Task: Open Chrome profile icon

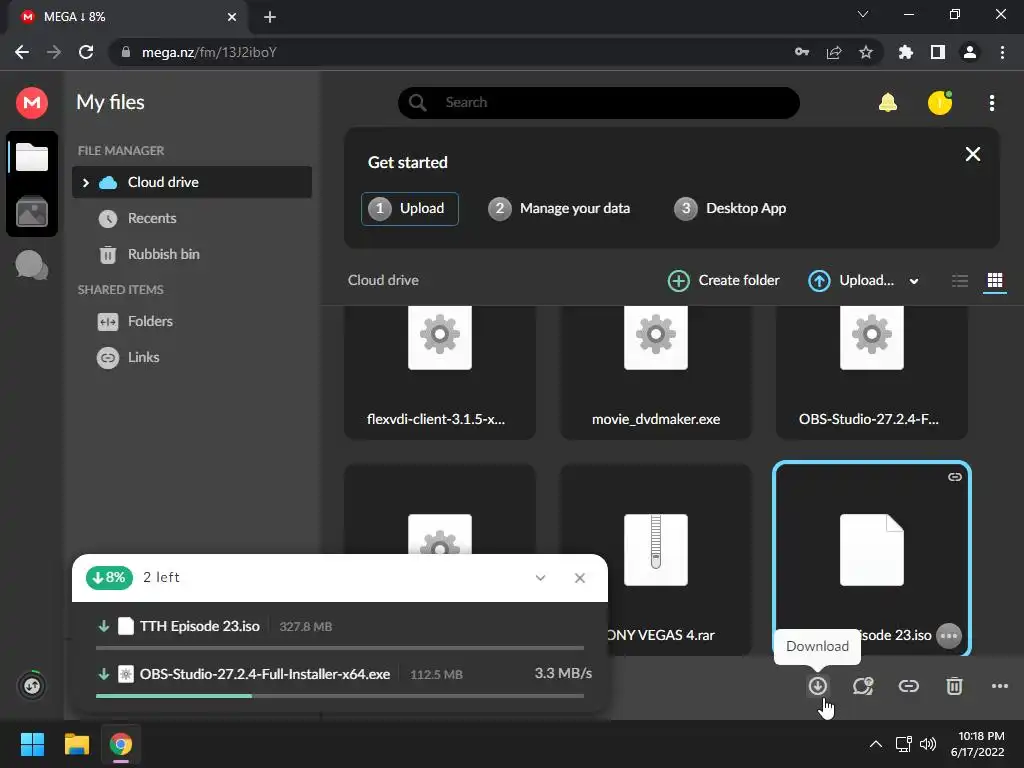Action: pos(970,52)
